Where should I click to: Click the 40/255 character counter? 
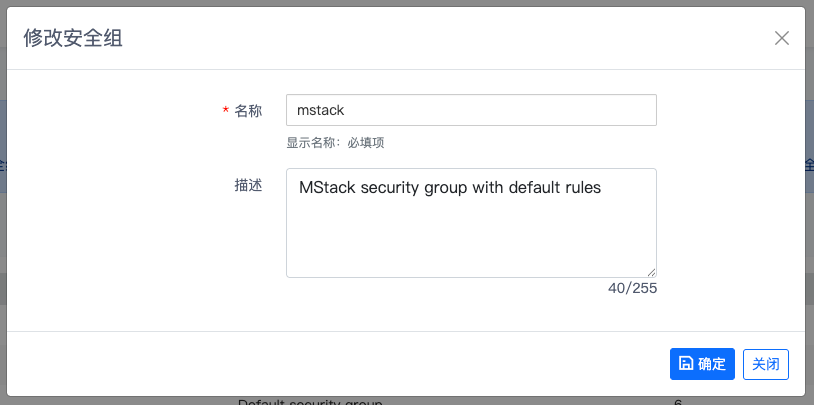[632, 288]
